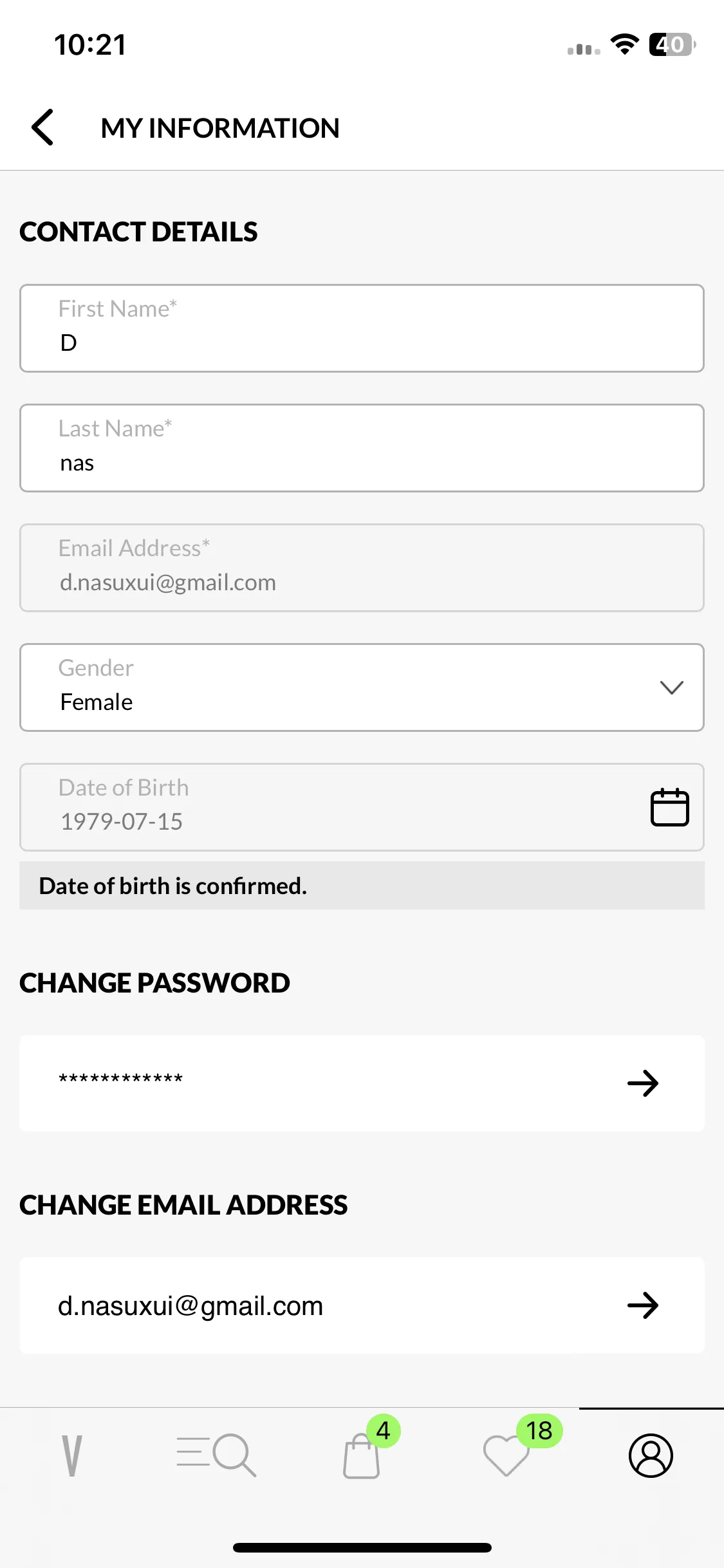Tap the bag count badge 4
The width and height of the screenshot is (724, 1568).
click(x=384, y=1431)
